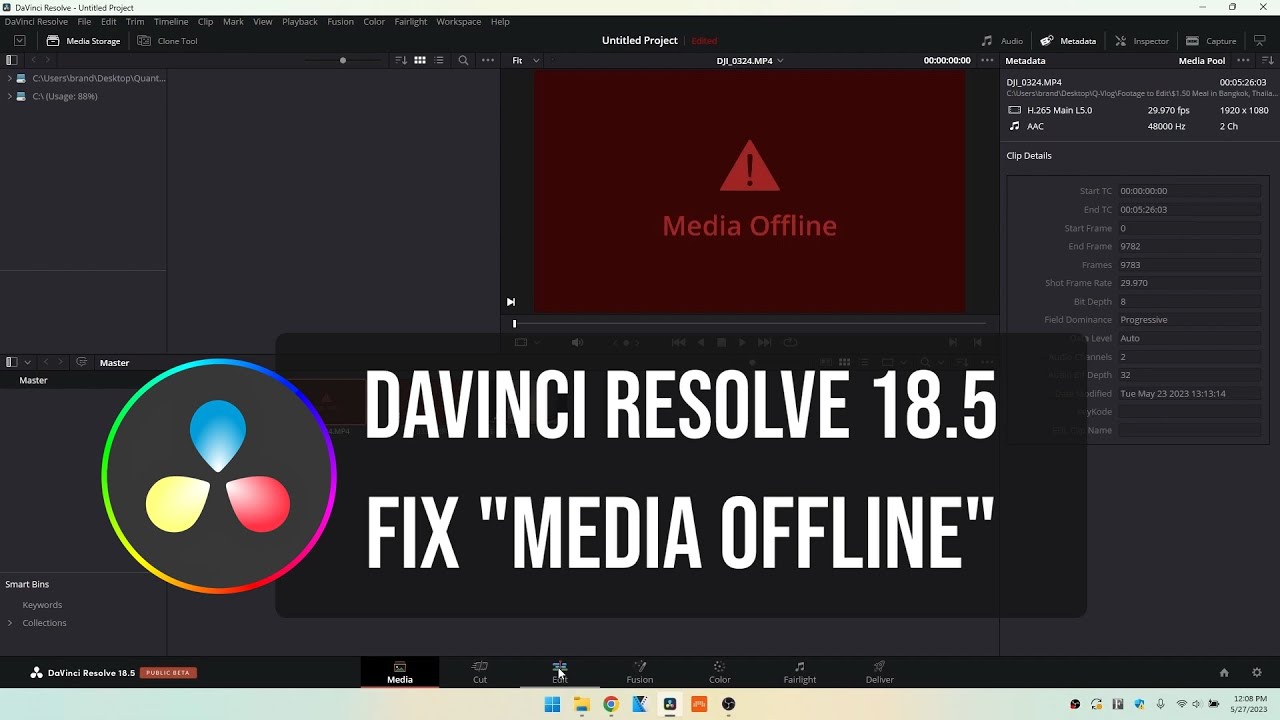Open media storage options three-dot menu
The height and width of the screenshot is (720, 1280).
[488, 60]
